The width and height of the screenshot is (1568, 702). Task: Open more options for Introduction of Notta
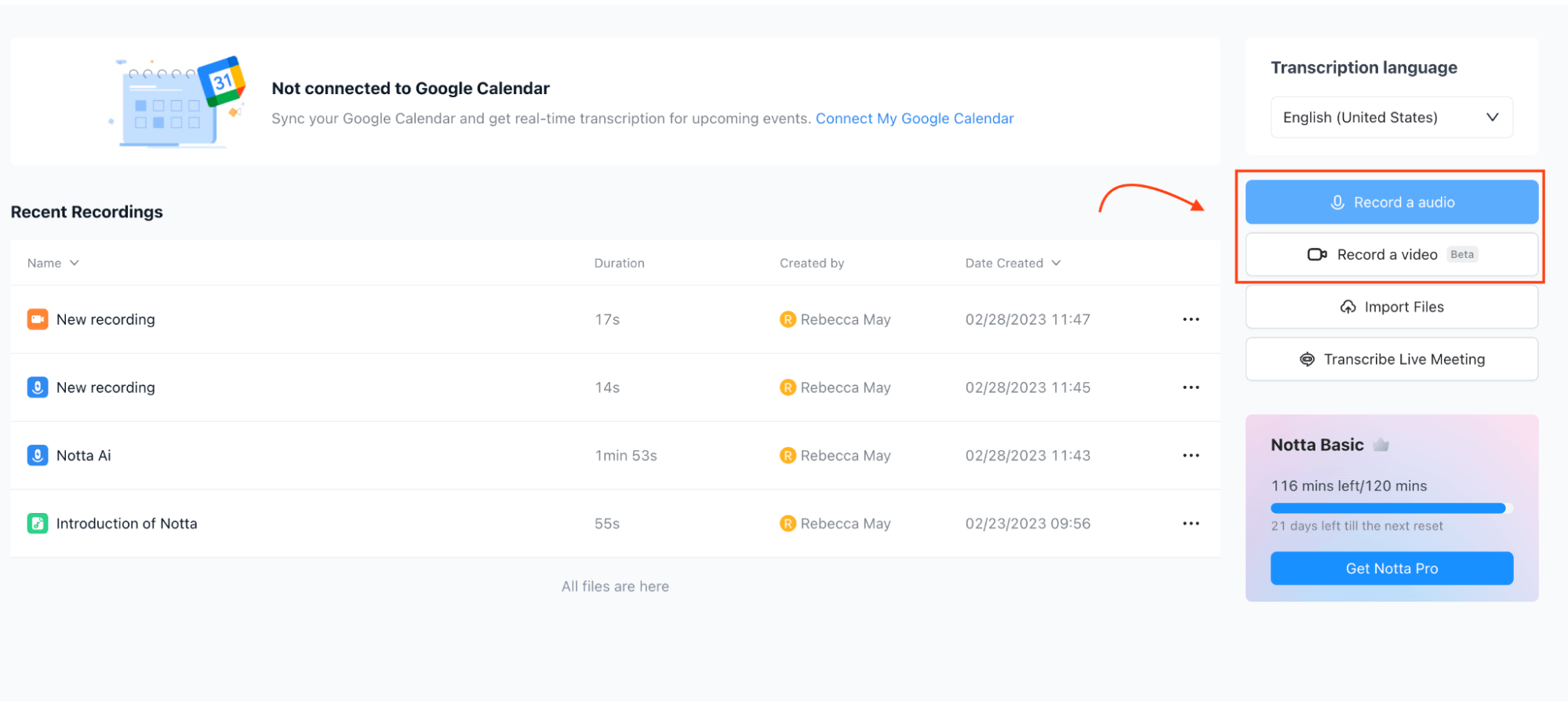tap(1191, 523)
